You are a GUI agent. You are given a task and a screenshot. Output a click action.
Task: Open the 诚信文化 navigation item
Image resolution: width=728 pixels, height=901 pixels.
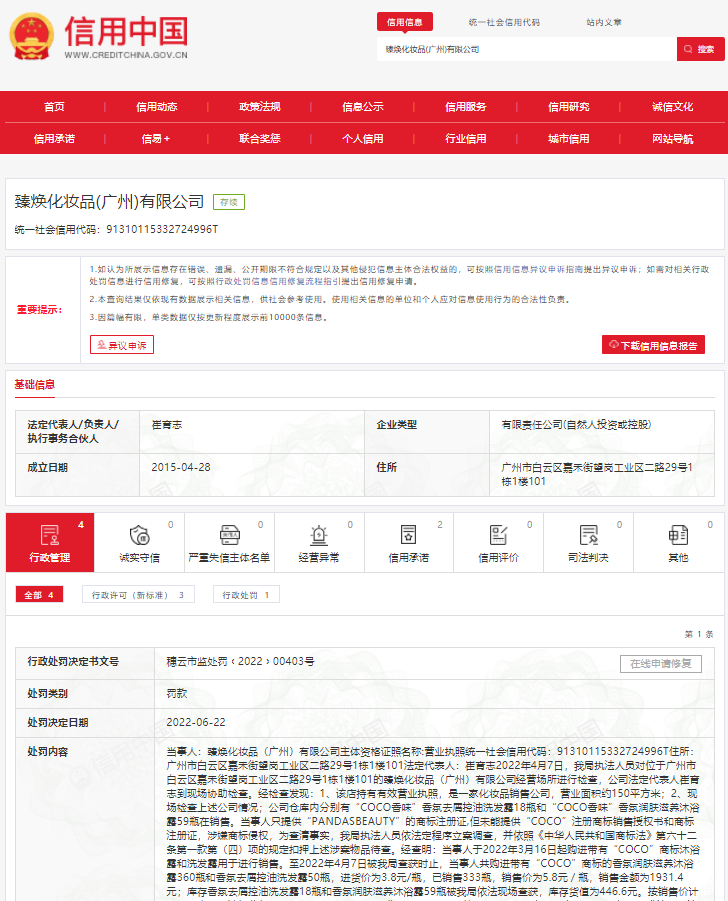[x=672, y=107]
